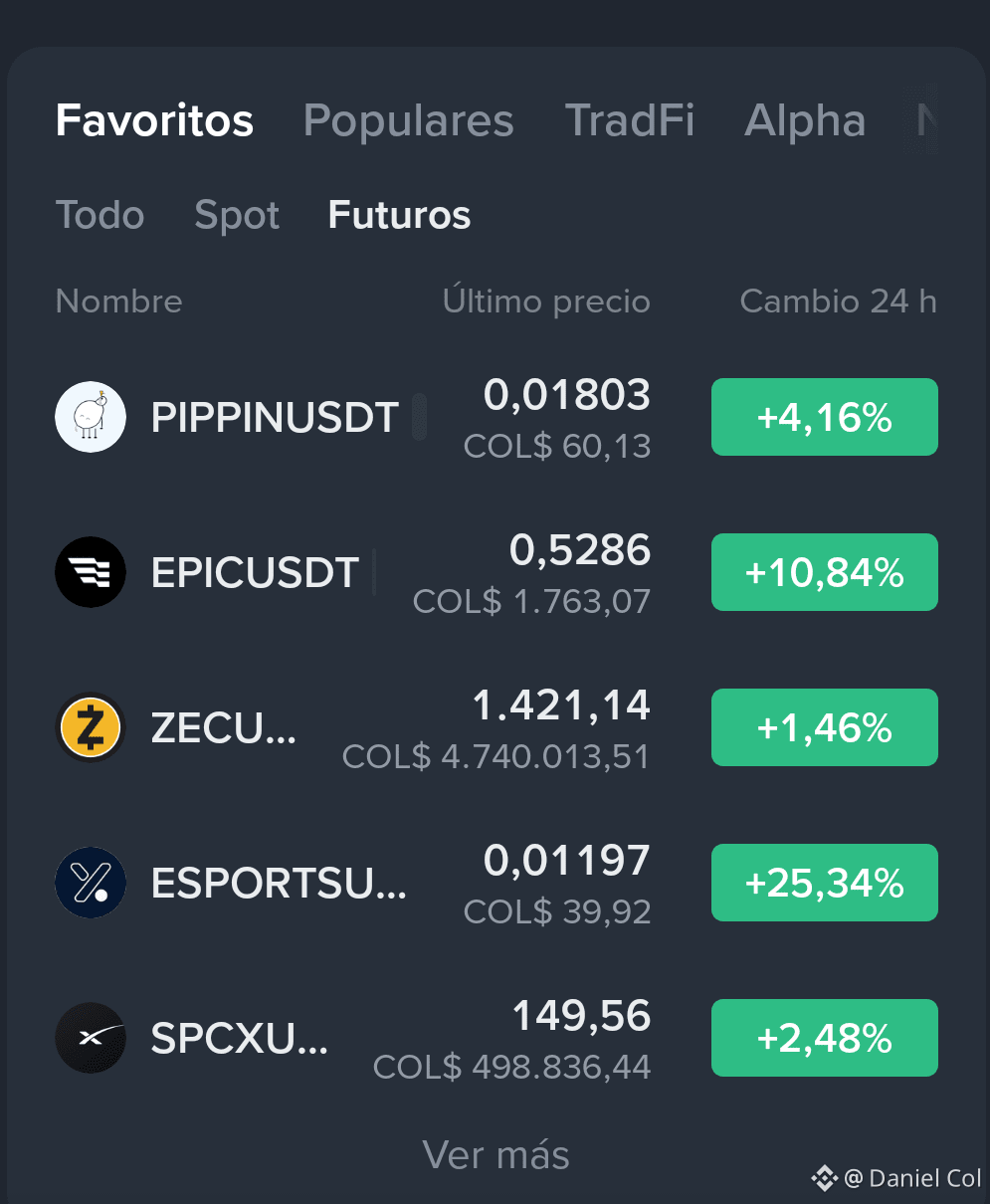Tap the ESPORTS coin logo icon
Screen dimensions: 990x1204
point(91,883)
